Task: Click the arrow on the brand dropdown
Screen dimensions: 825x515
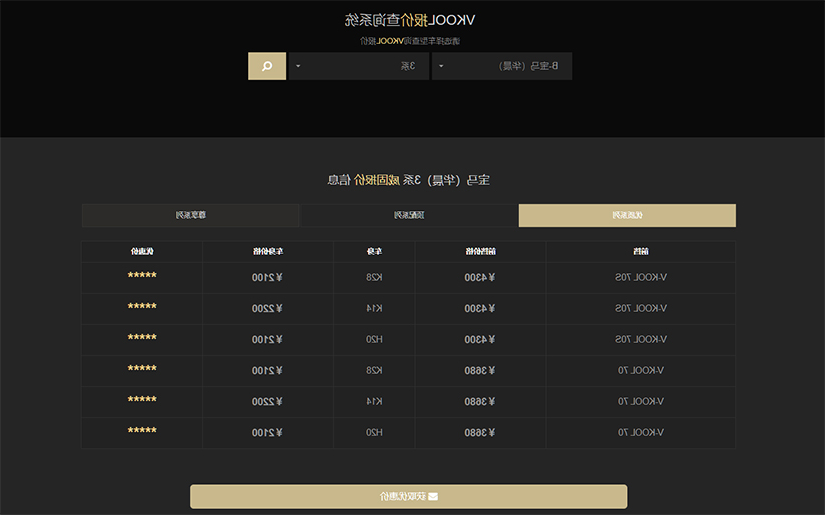Action: tap(441, 66)
